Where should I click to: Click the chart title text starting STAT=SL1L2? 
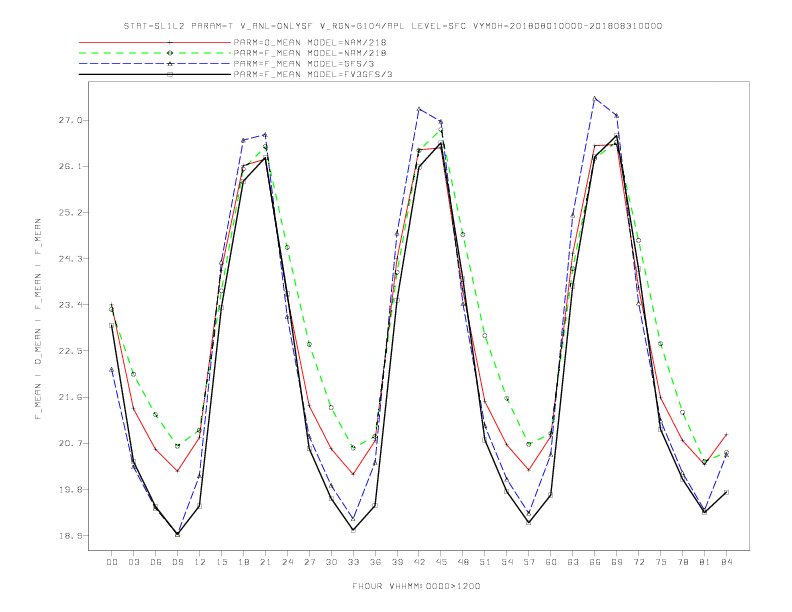point(392,26)
